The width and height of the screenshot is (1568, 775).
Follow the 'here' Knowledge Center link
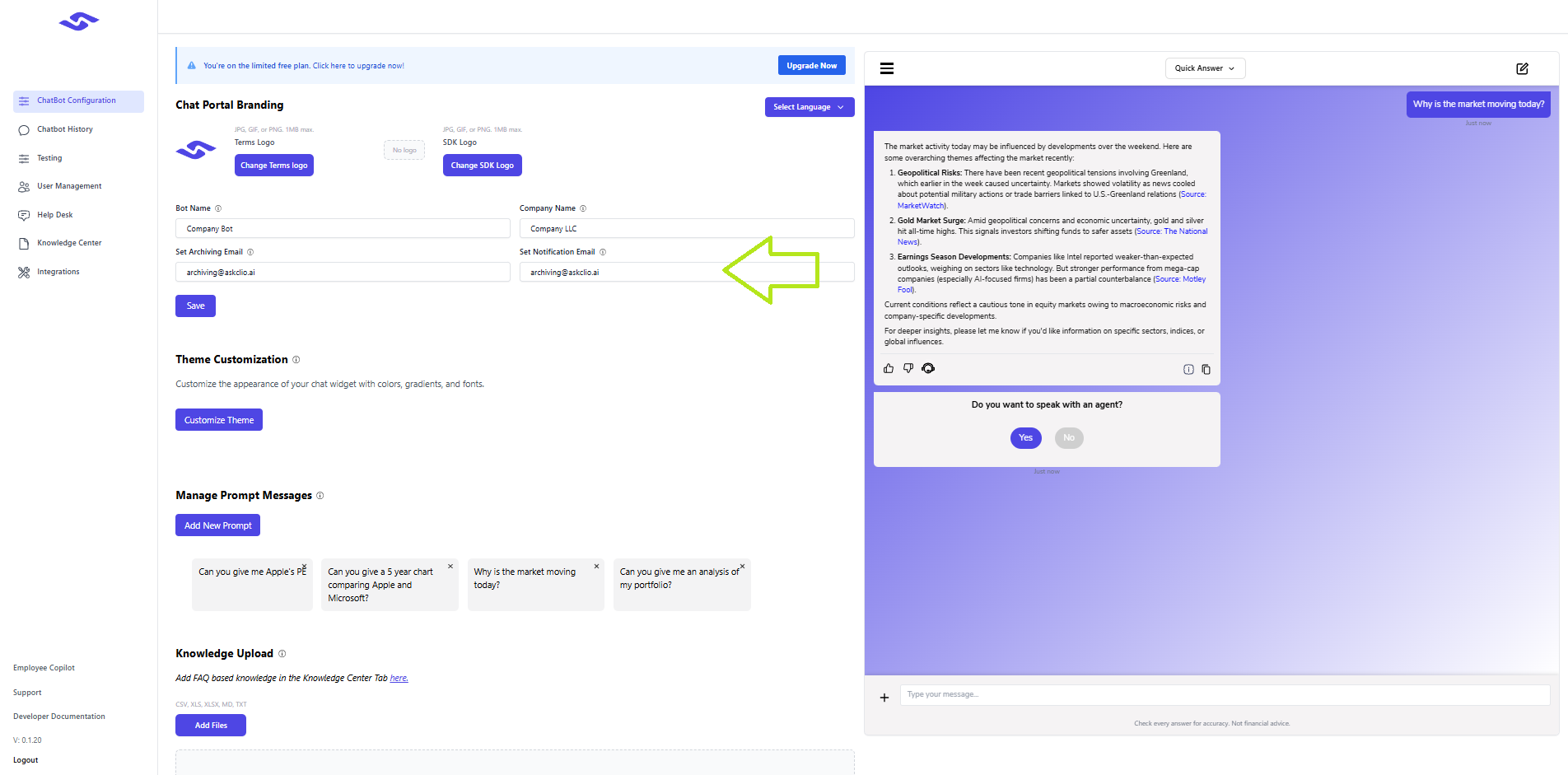(399, 679)
